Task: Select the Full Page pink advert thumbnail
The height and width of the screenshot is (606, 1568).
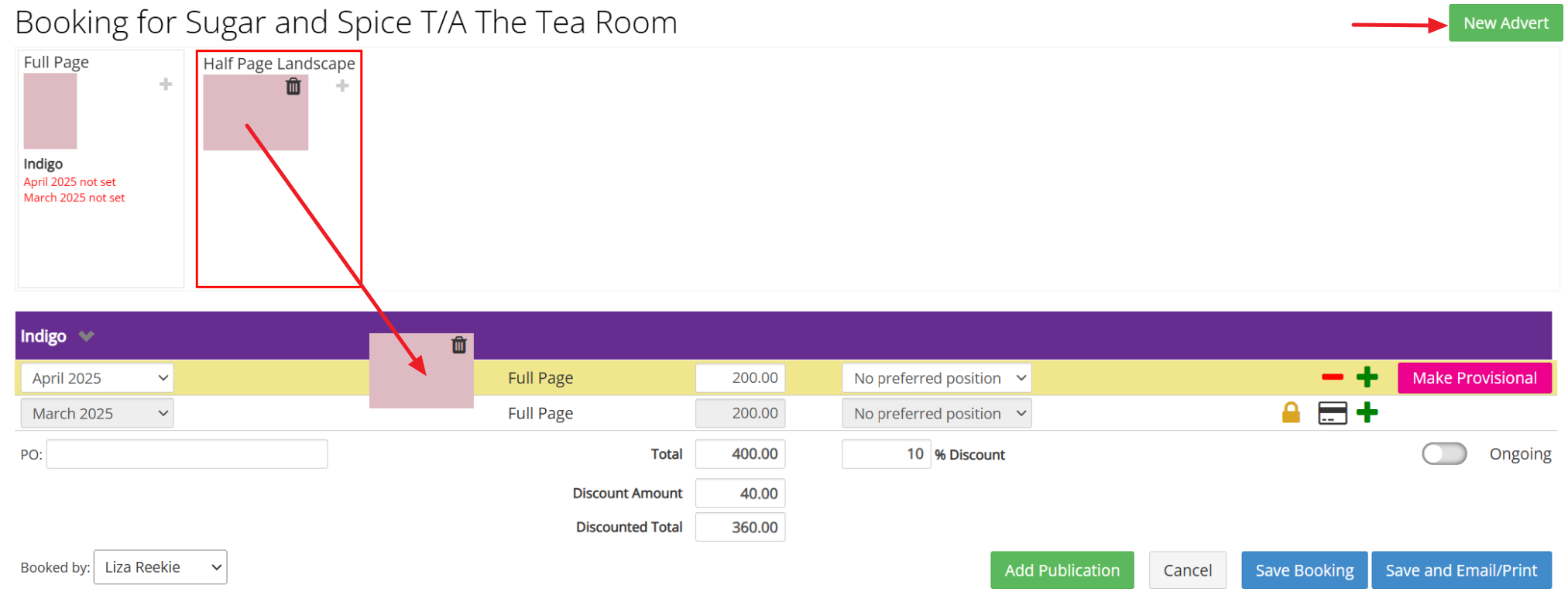Action: [50, 112]
